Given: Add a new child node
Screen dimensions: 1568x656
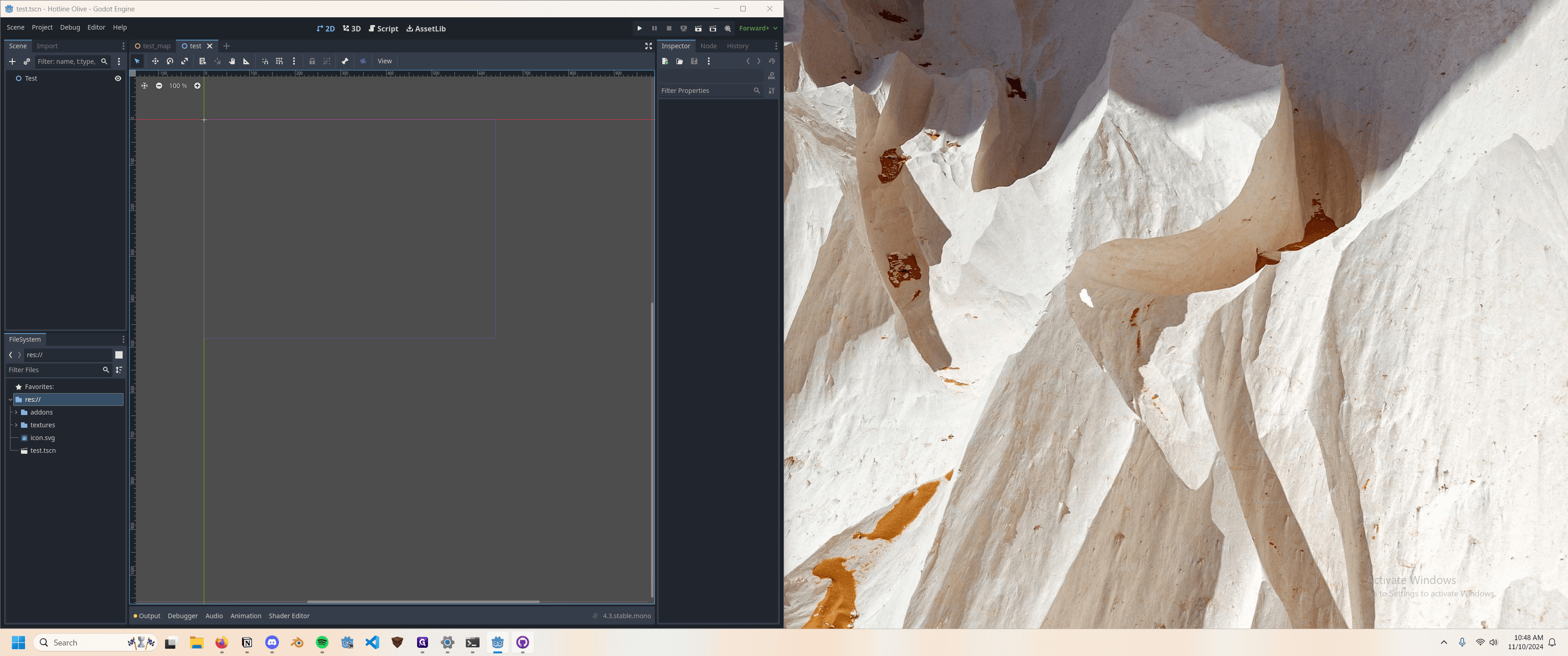Looking at the screenshot, I should [x=12, y=61].
